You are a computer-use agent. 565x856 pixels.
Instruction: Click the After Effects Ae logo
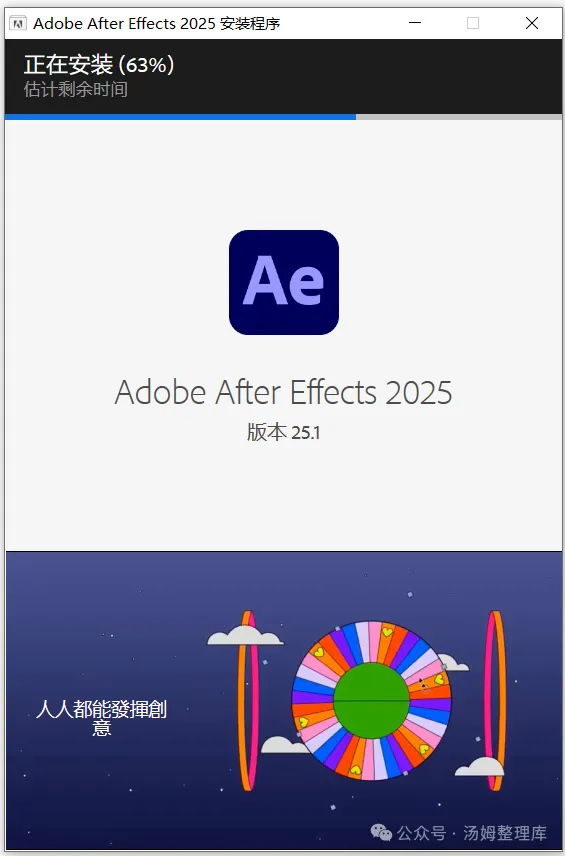pyautogui.click(x=284, y=282)
